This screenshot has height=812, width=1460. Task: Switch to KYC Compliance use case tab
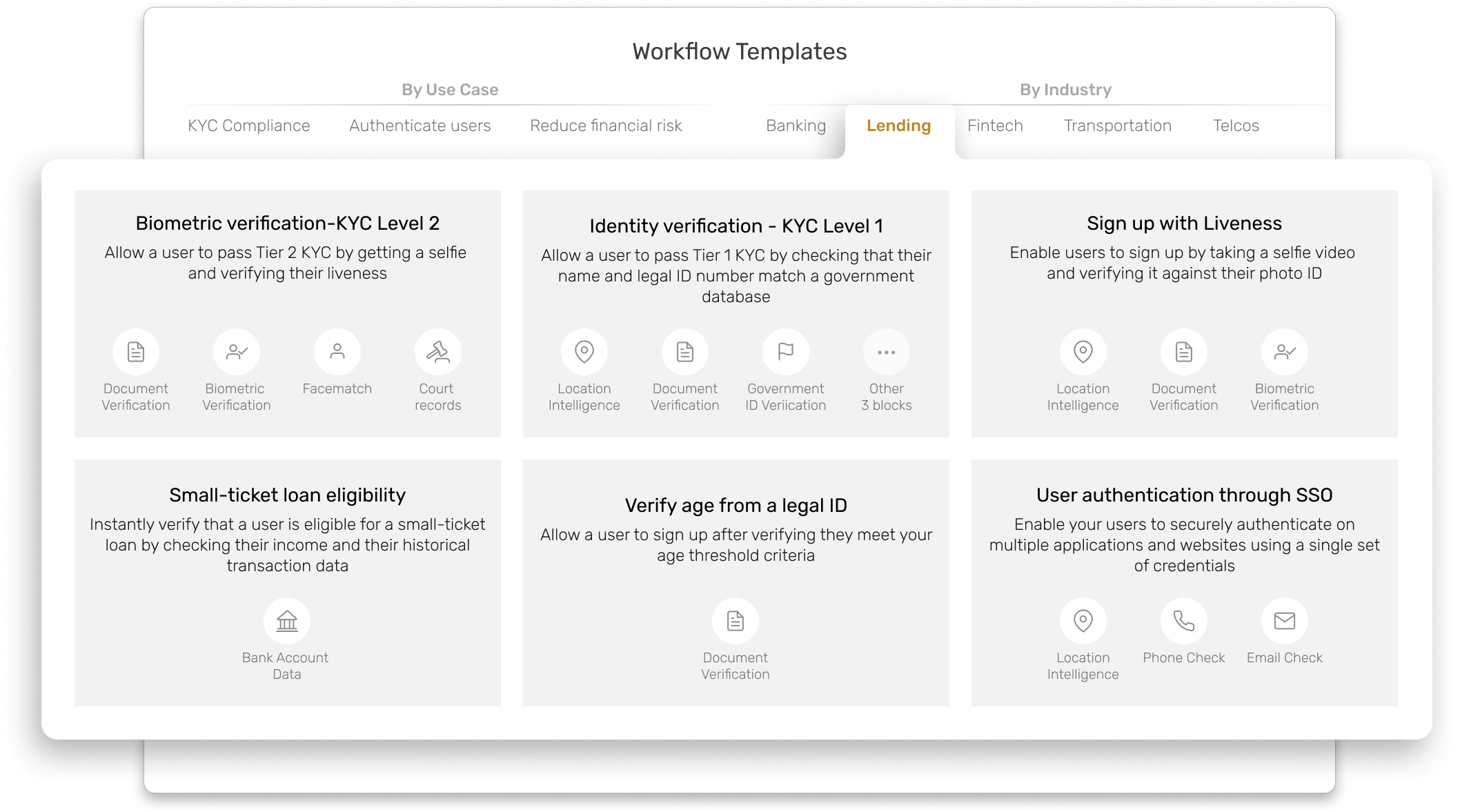click(x=248, y=126)
